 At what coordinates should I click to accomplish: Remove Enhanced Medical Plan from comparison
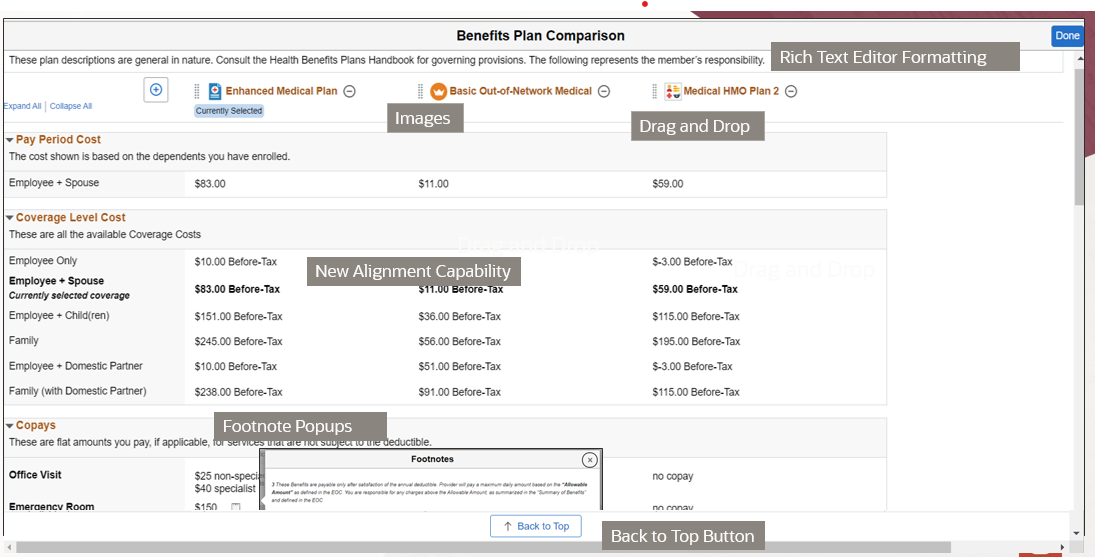350,91
